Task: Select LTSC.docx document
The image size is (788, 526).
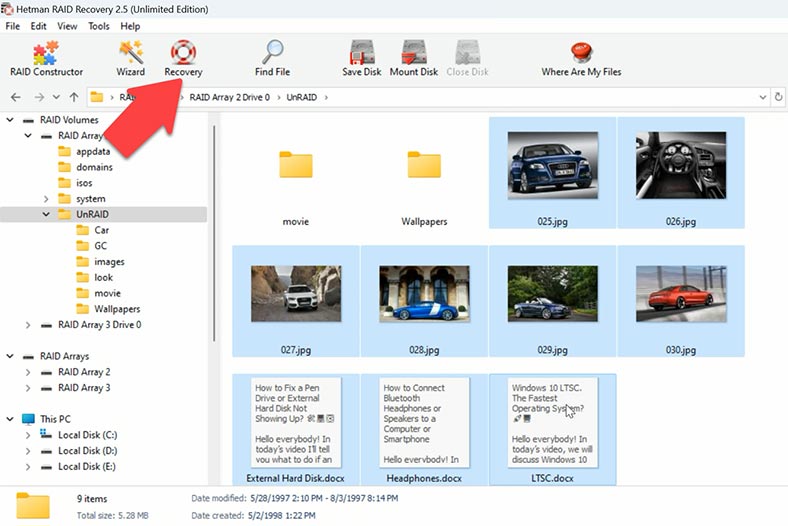Action: (552, 430)
